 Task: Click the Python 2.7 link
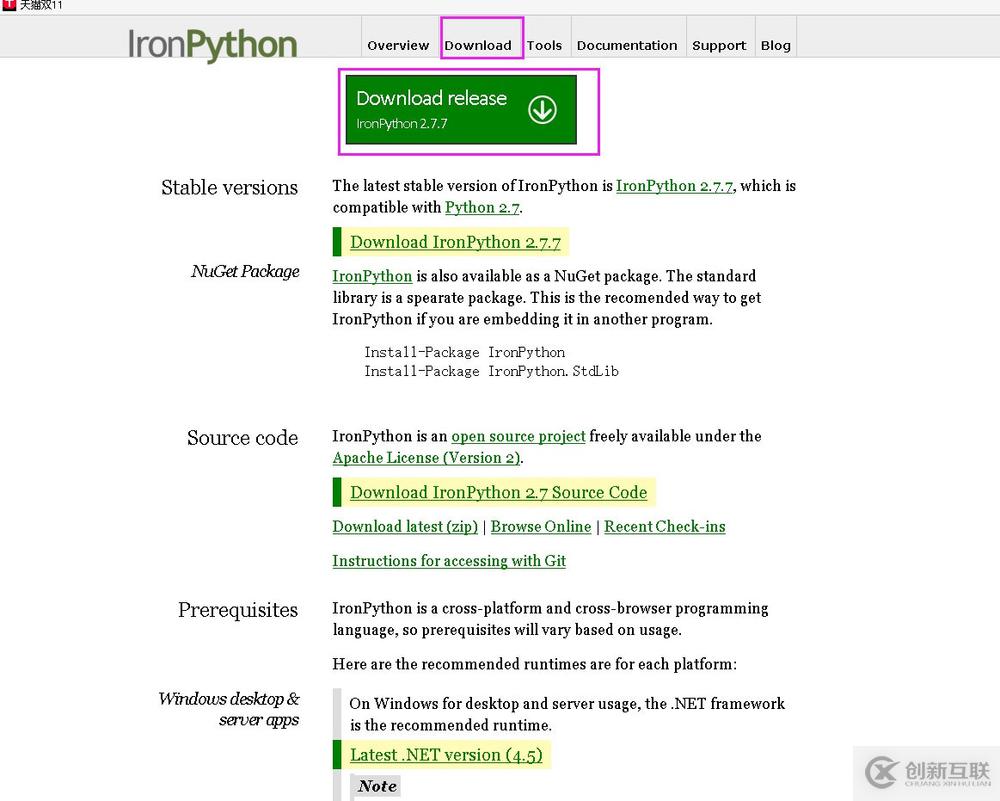tap(483, 208)
